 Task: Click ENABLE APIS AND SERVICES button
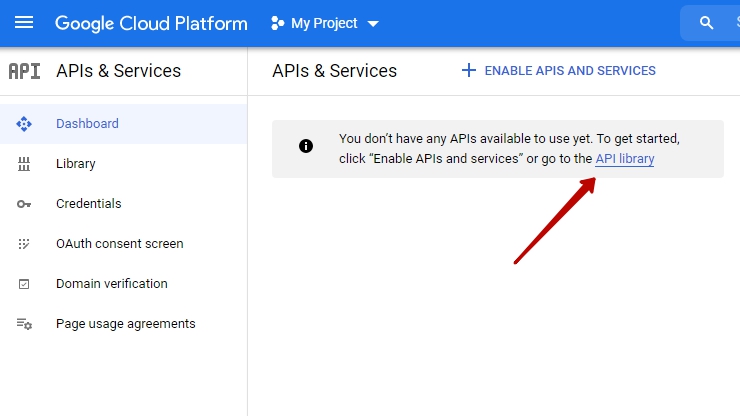[559, 70]
